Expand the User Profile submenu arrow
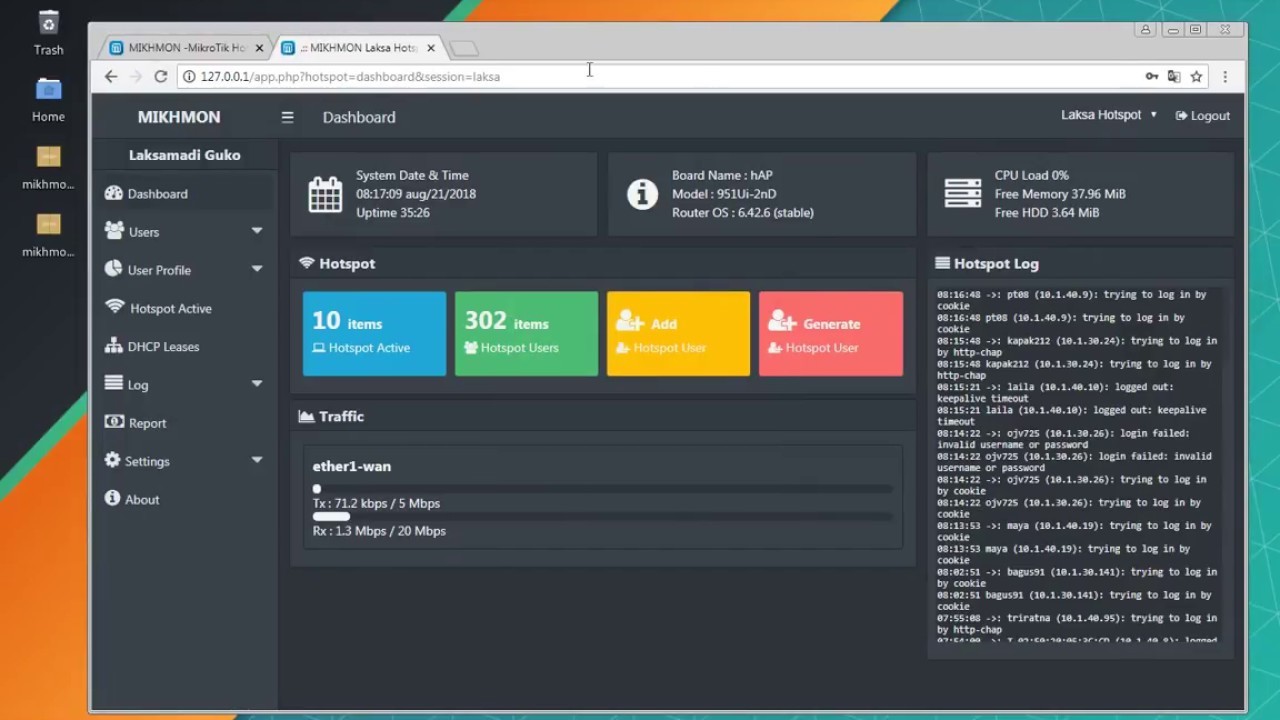The width and height of the screenshot is (1280, 720). [x=257, y=269]
